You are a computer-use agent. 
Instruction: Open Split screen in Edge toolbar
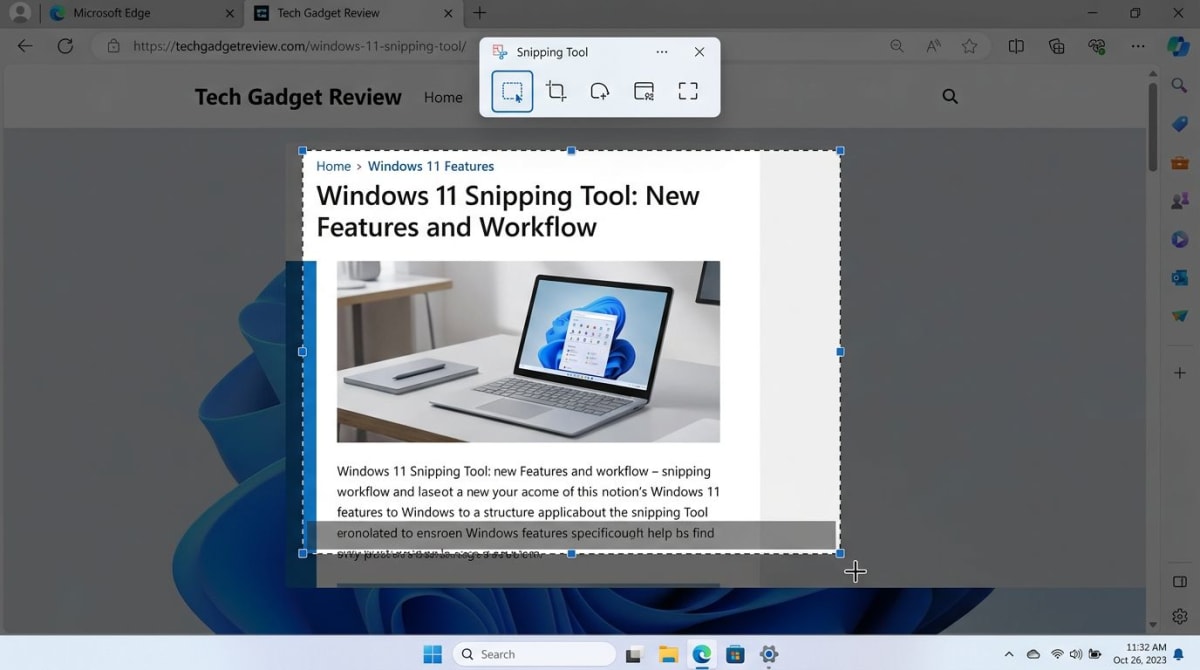(1016, 46)
